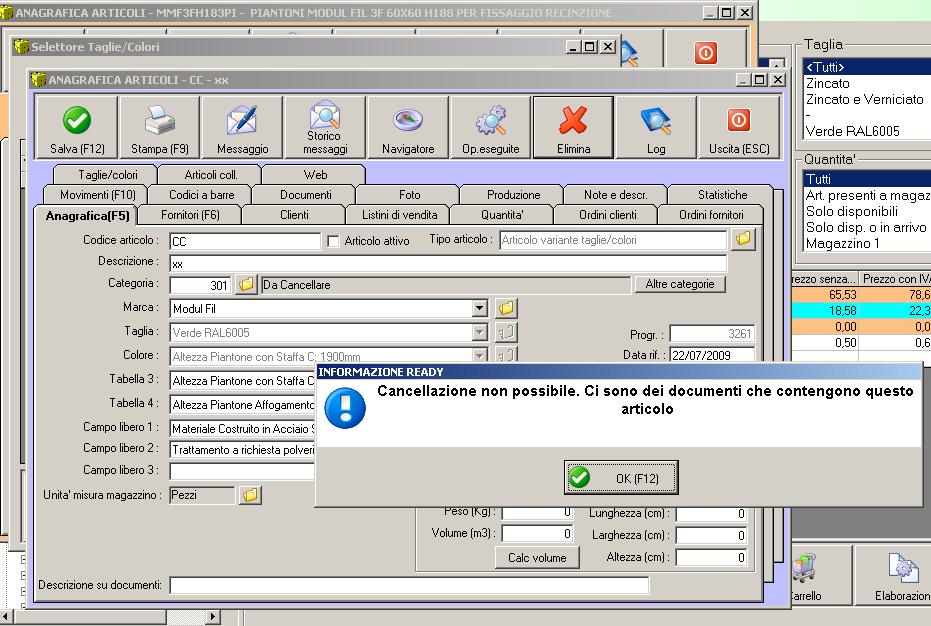Click price cell 18,58 in table

[x=825, y=311]
